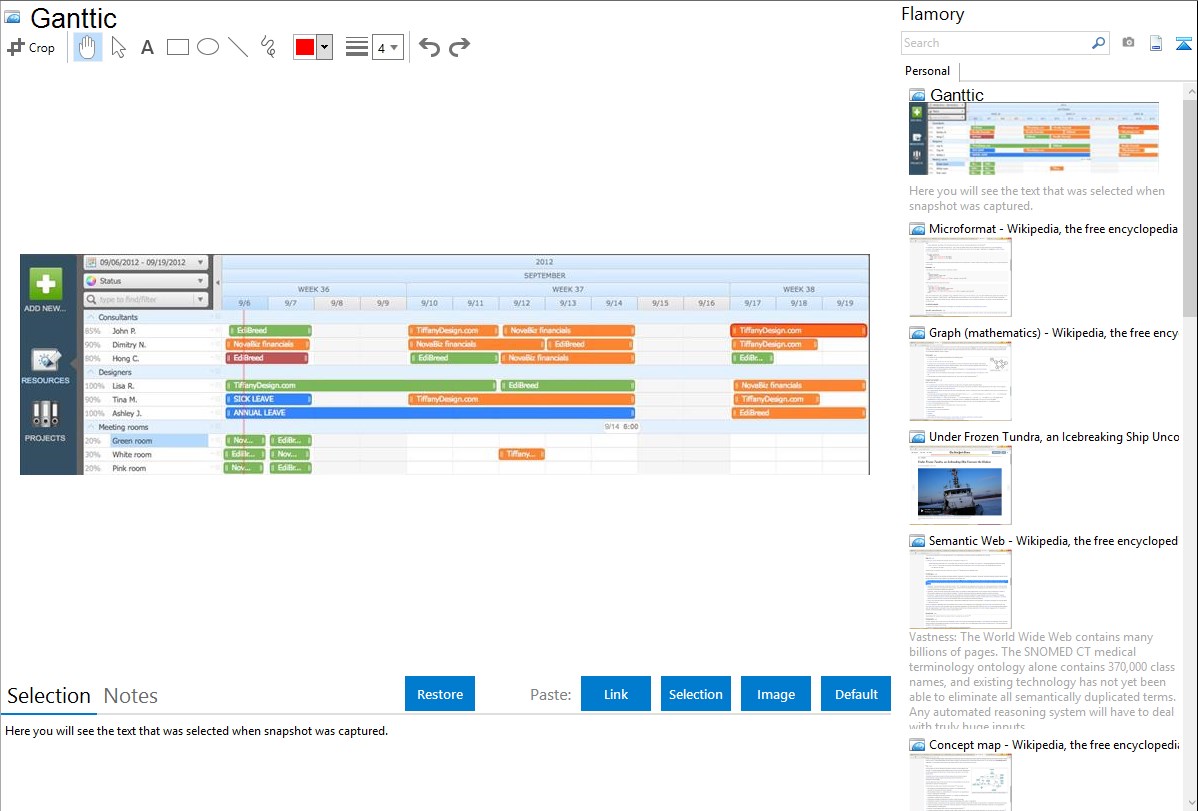Image resolution: width=1198 pixels, height=811 pixels.
Task: Paste as Selection button
Action: click(695, 694)
